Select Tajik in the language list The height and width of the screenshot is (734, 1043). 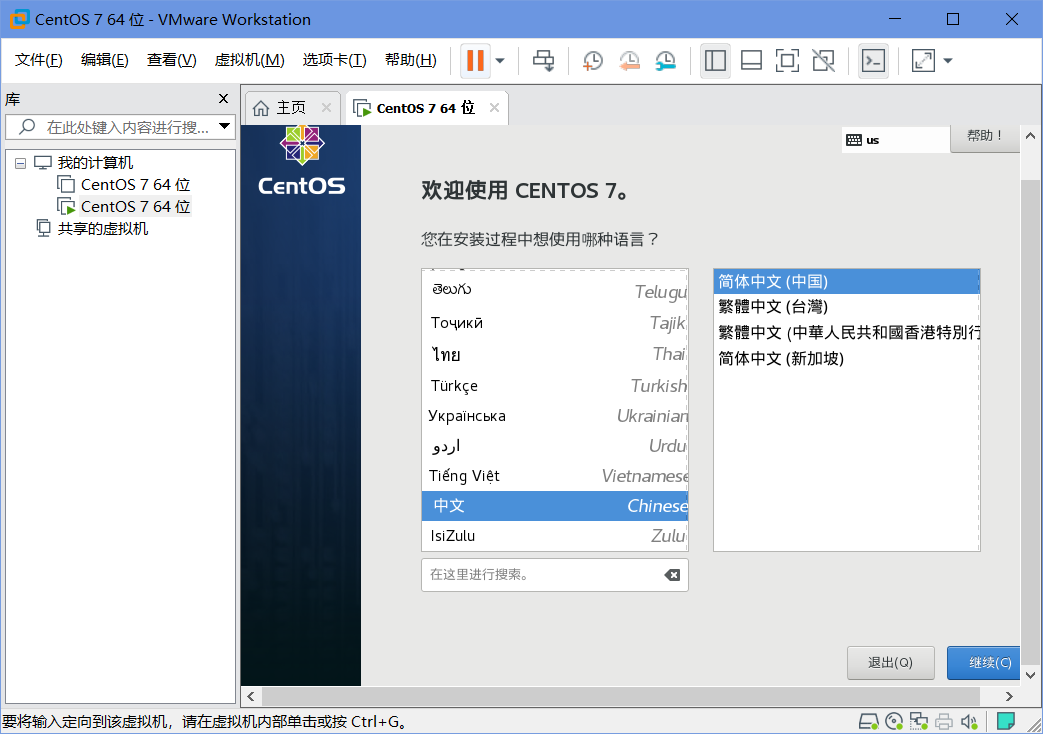point(555,323)
